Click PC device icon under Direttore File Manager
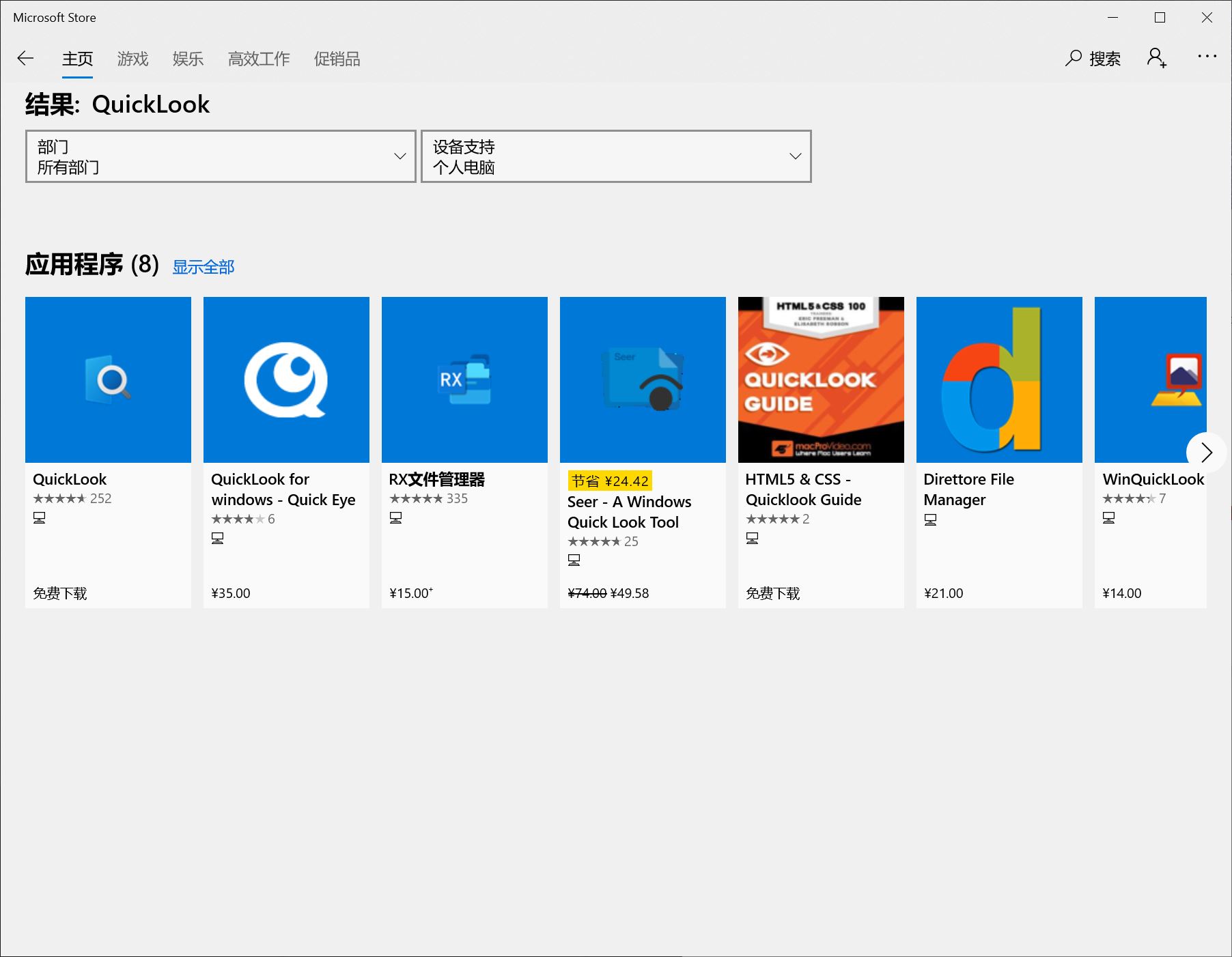 tap(931, 520)
